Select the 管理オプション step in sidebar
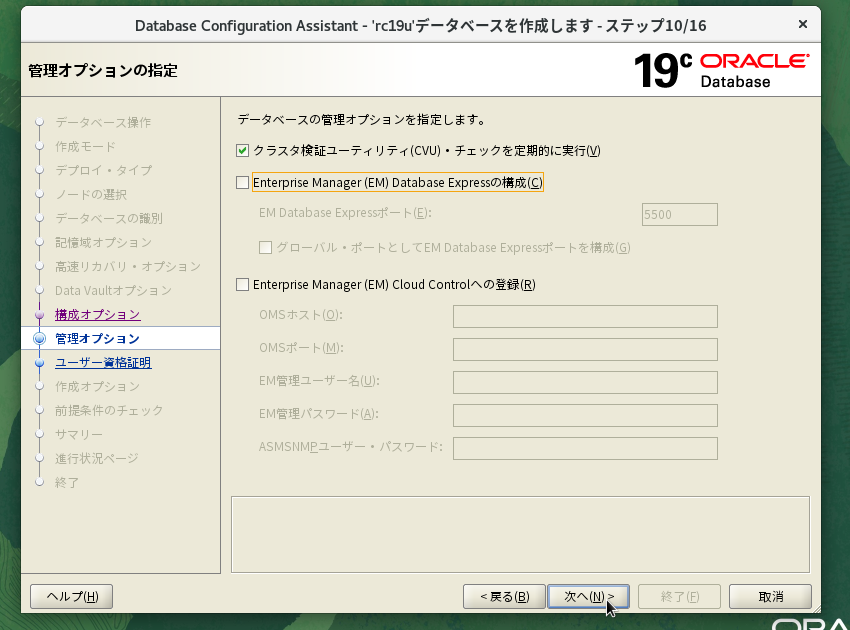850x630 pixels. point(98,339)
